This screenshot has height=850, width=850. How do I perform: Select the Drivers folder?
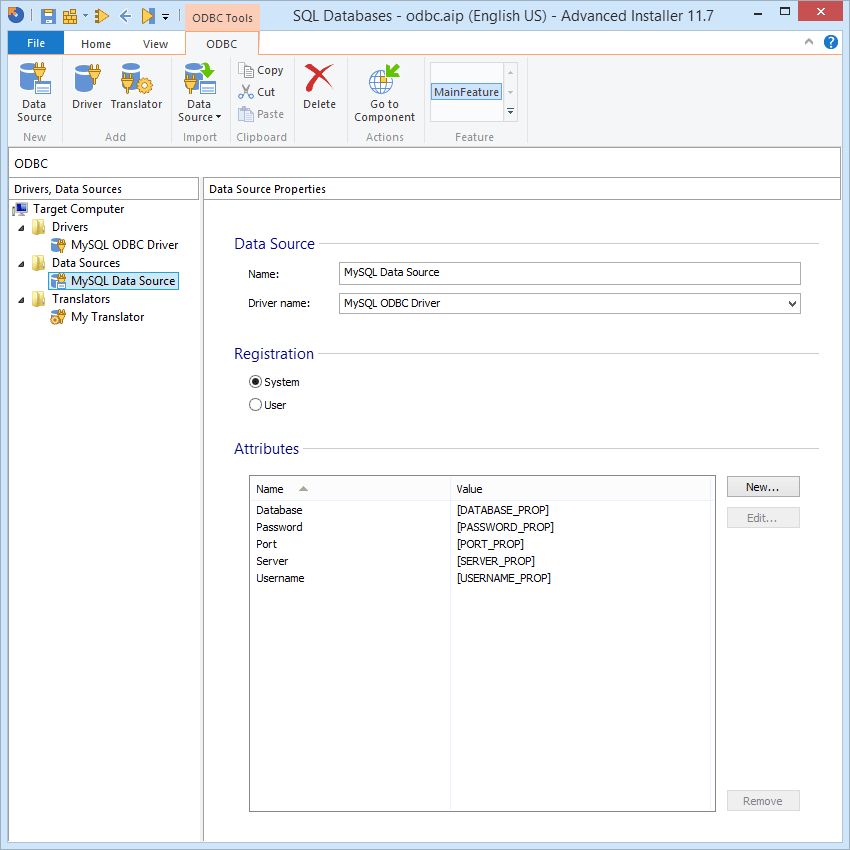[69, 227]
